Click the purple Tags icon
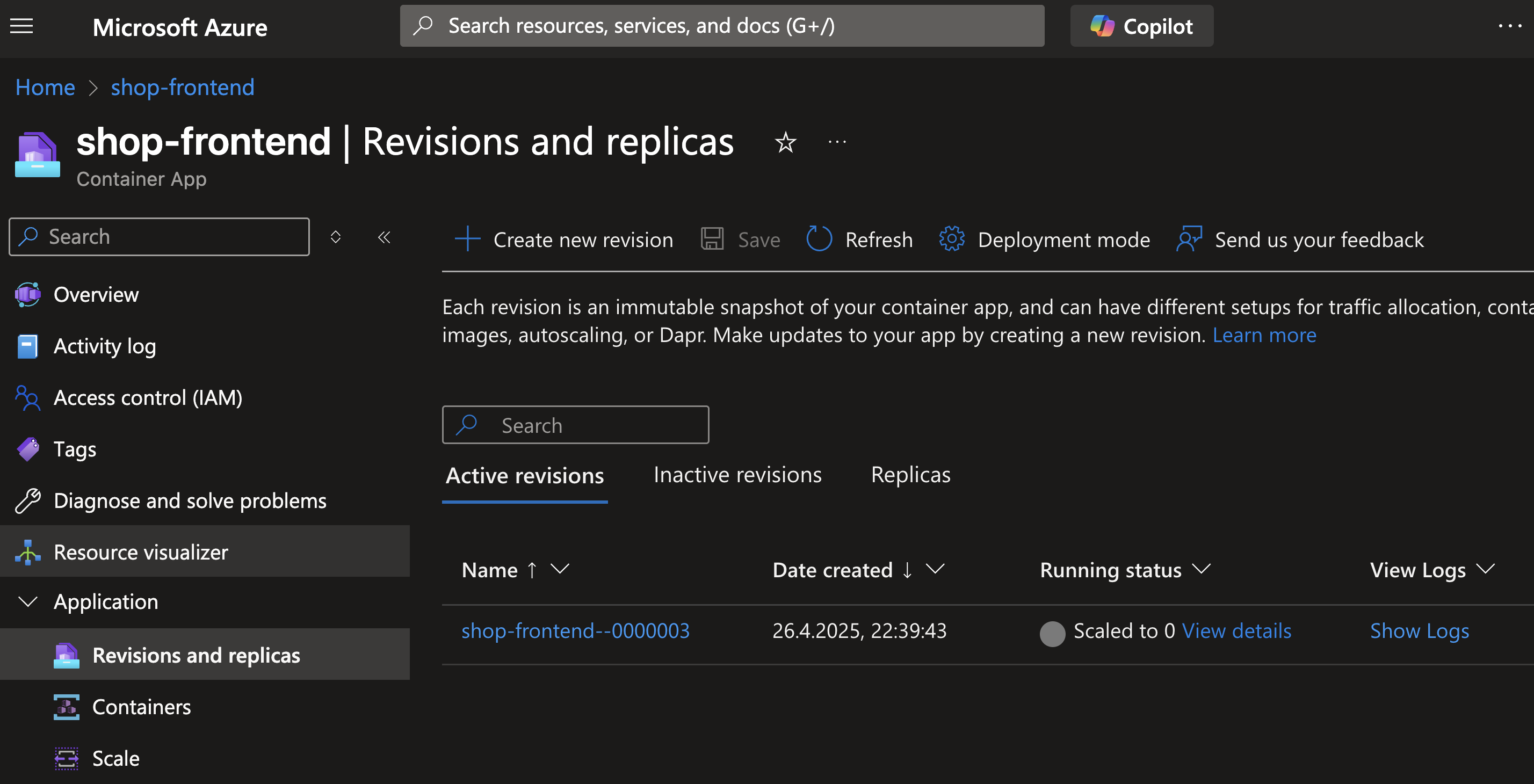Image resolution: width=1534 pixels, height=784 pixels. tap(27, 449)
